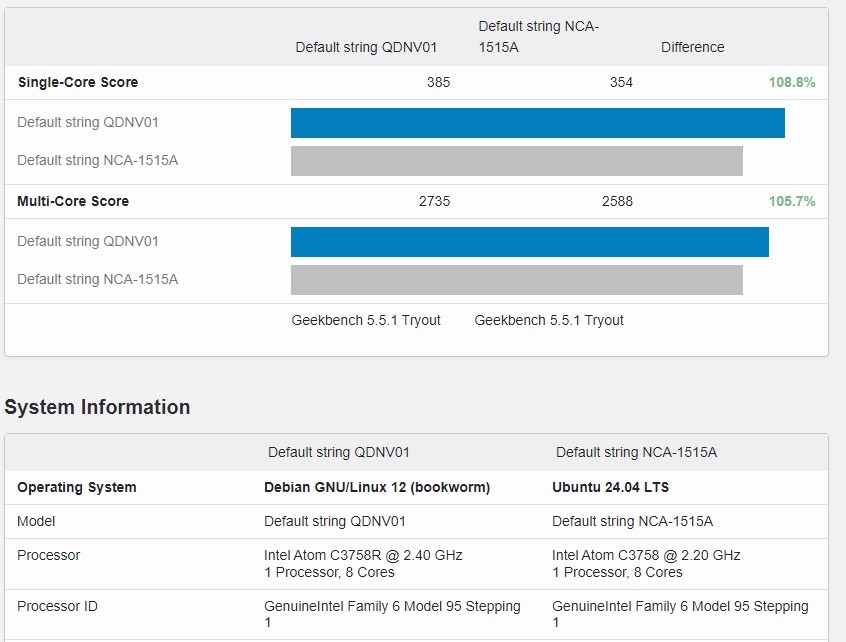Click the System Information heading
This screenshot has height=642, width=846.
[97, 407]
